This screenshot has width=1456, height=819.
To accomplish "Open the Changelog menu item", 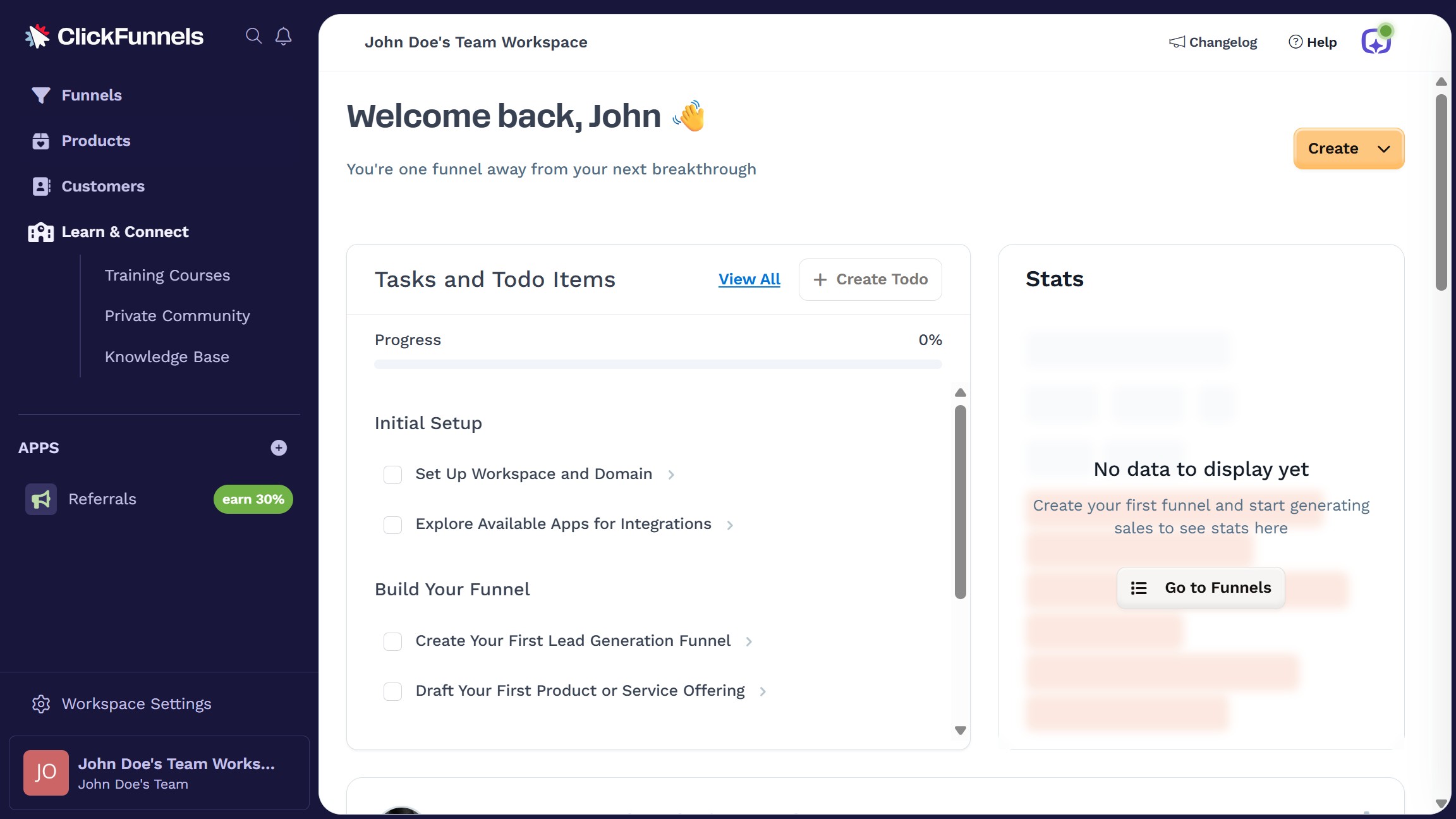I will (1212, 42).
